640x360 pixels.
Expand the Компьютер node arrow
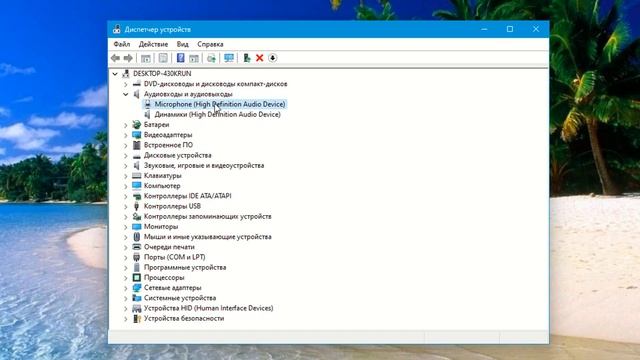coord(126,186)
